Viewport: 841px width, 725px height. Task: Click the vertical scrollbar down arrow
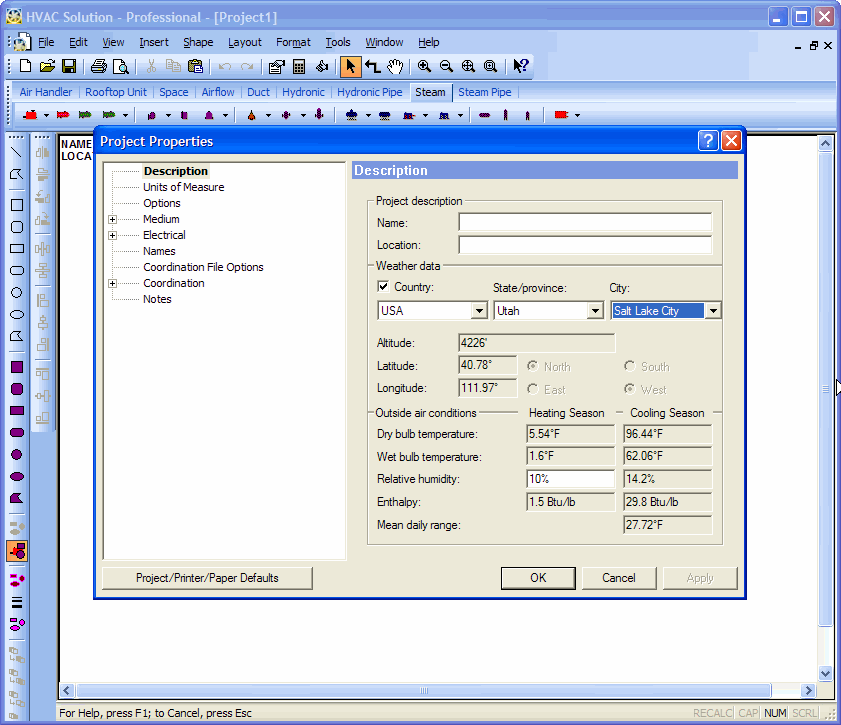(825, 674)
